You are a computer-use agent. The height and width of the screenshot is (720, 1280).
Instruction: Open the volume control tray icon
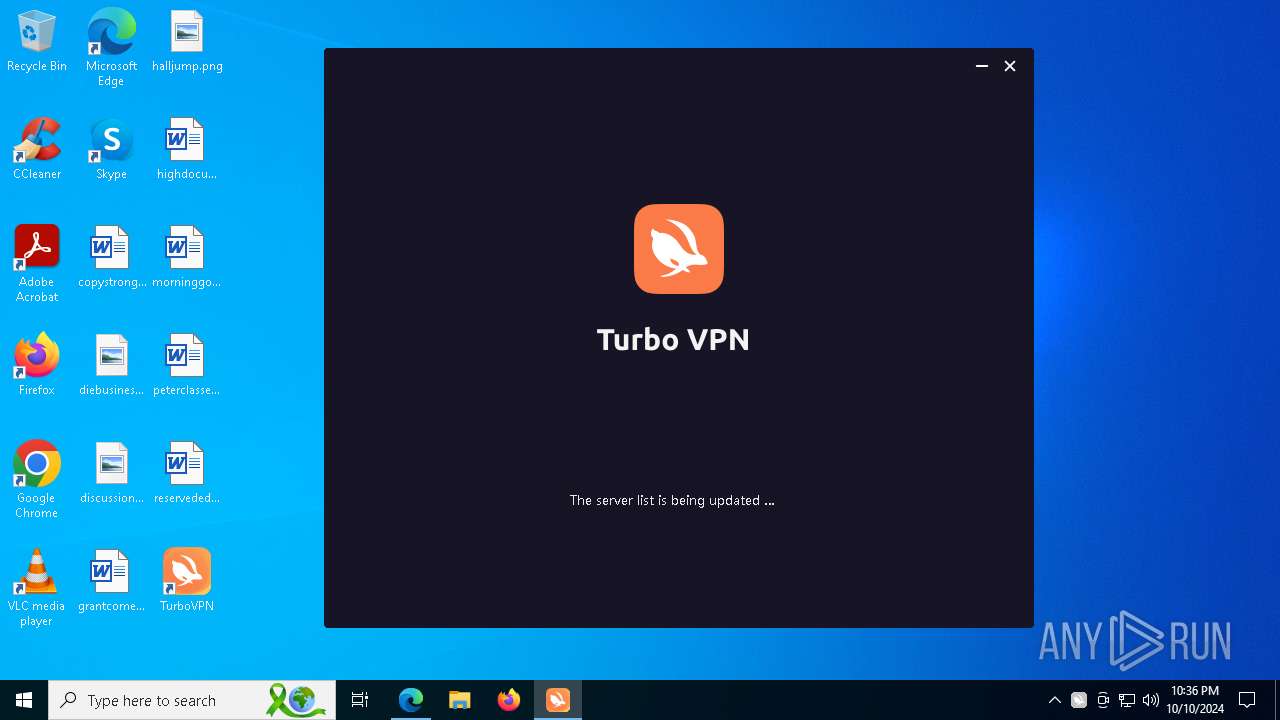[x=1151, y=700]
